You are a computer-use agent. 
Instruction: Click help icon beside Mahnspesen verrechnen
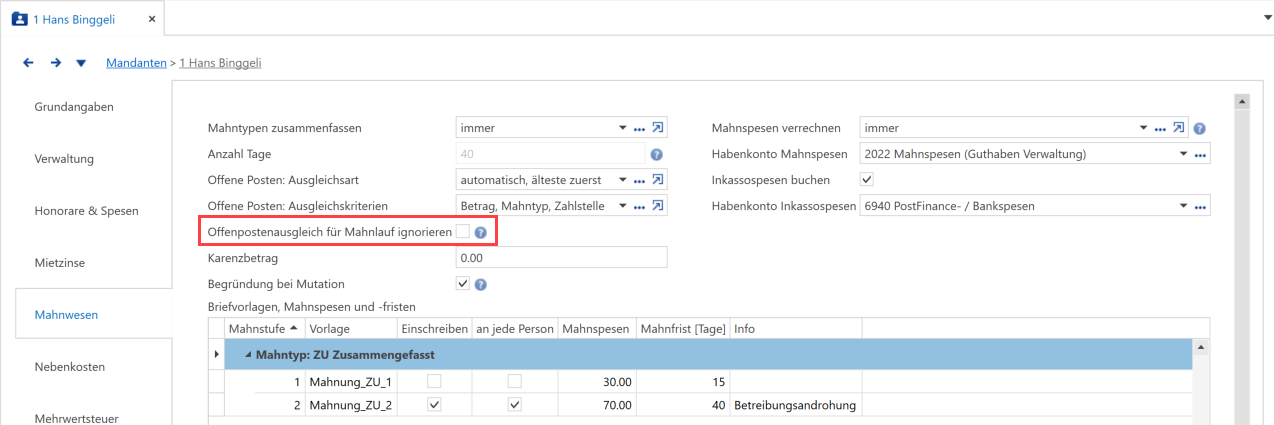(1199, 129)
